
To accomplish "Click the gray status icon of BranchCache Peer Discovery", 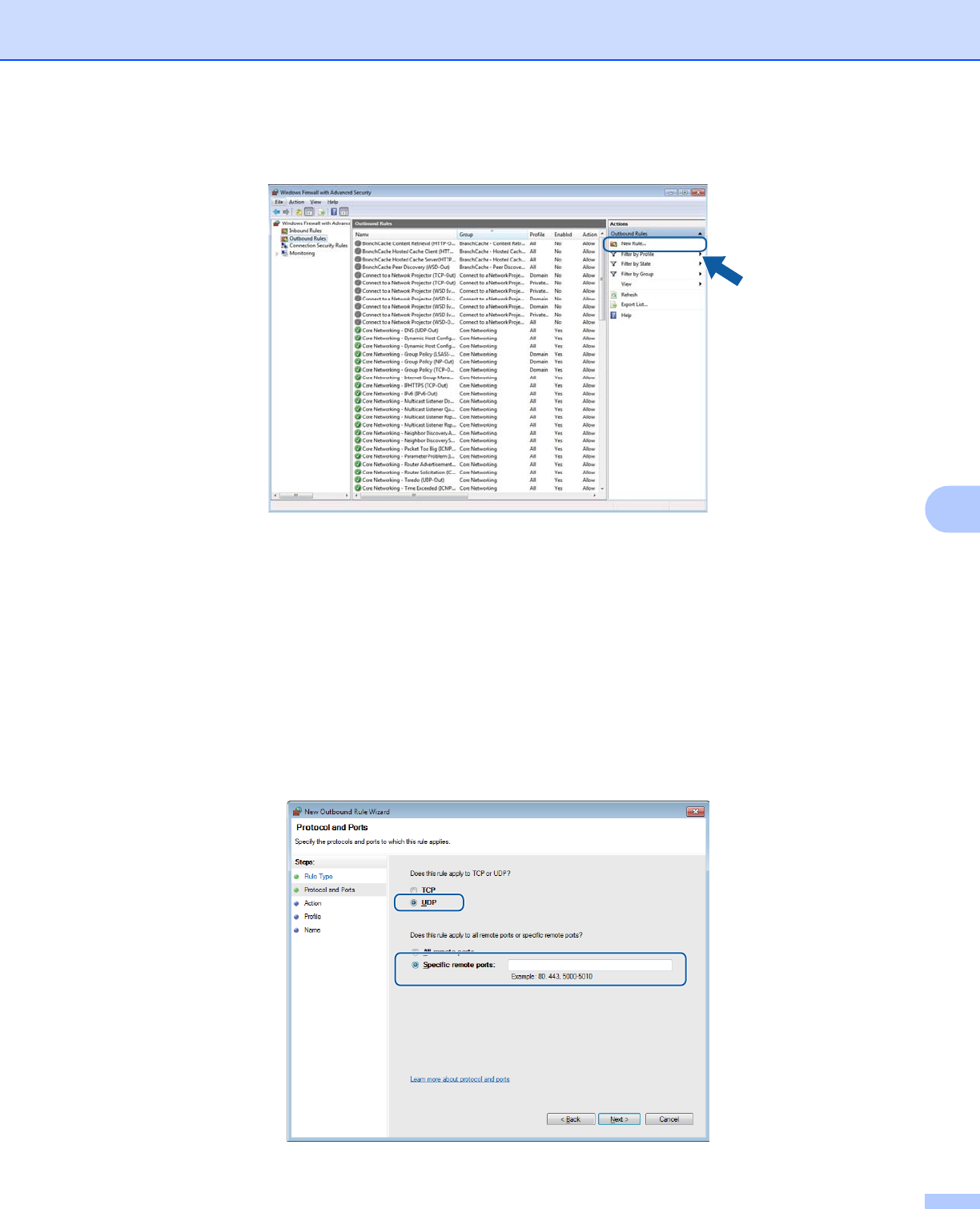I will [358, 267].
